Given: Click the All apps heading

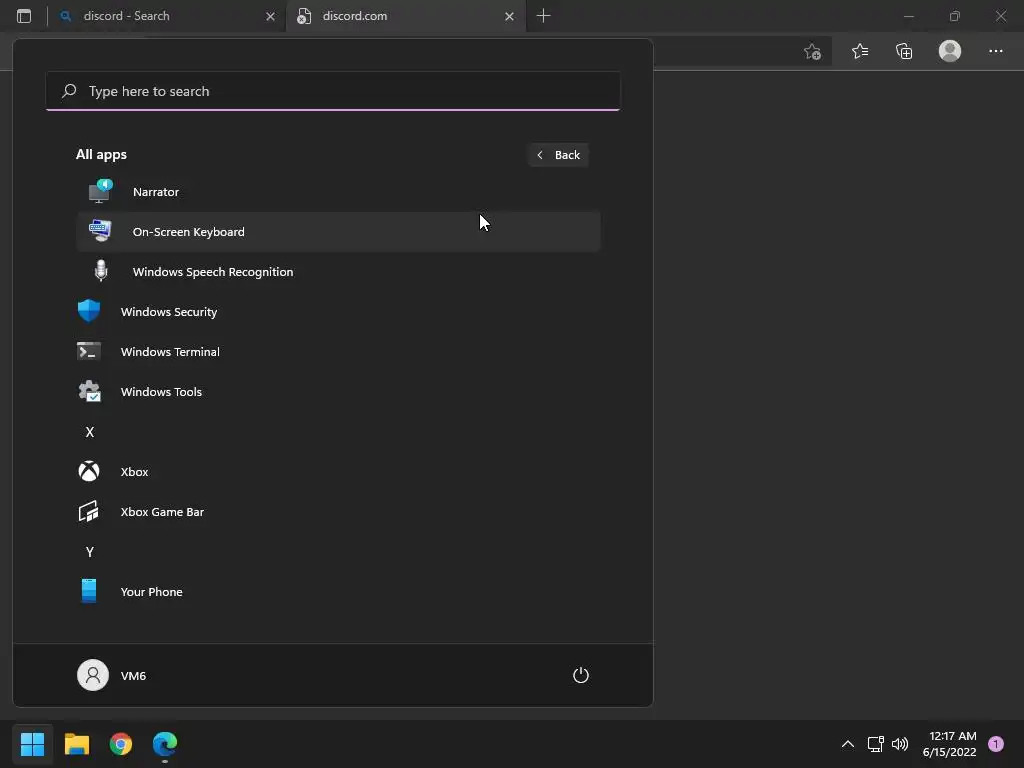Looking at the screenshot, I should (101, 154).
